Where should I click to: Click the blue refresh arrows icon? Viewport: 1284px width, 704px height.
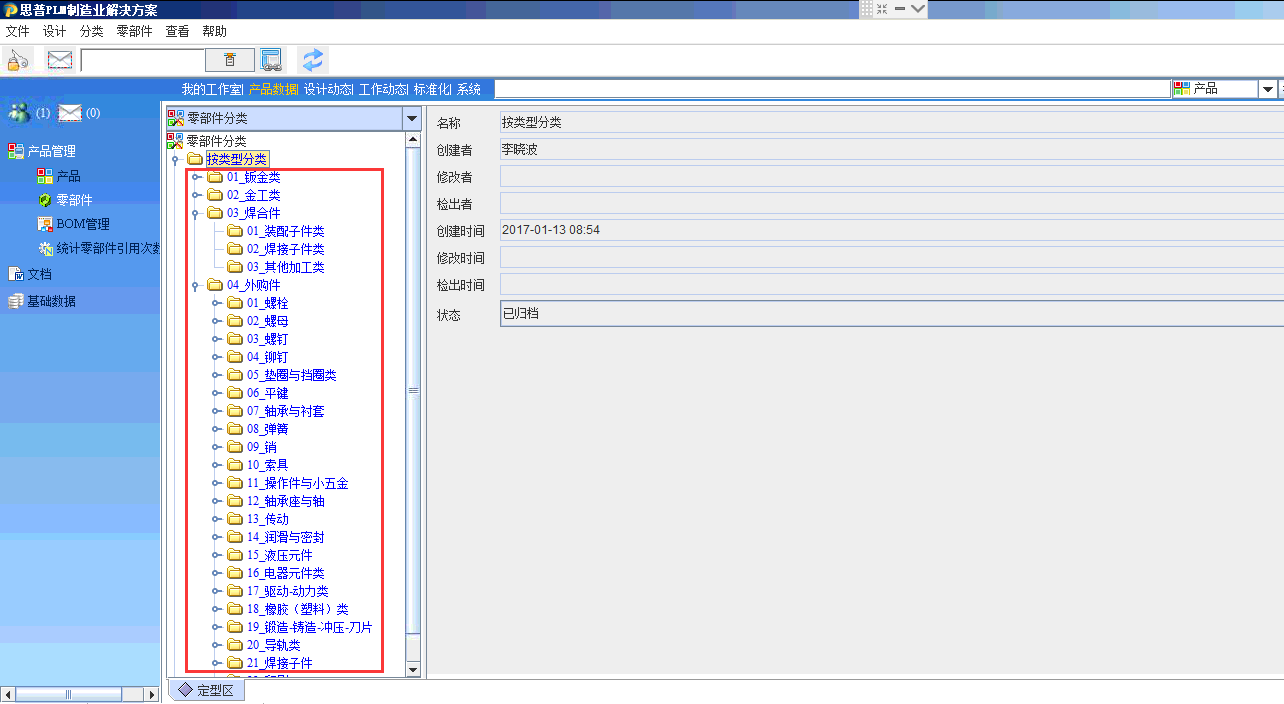313,60
